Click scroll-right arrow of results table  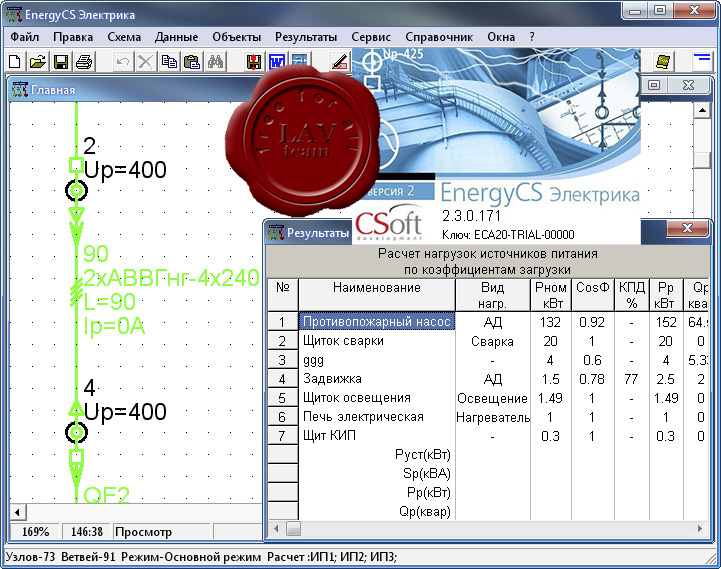click(x=699, y=529)
